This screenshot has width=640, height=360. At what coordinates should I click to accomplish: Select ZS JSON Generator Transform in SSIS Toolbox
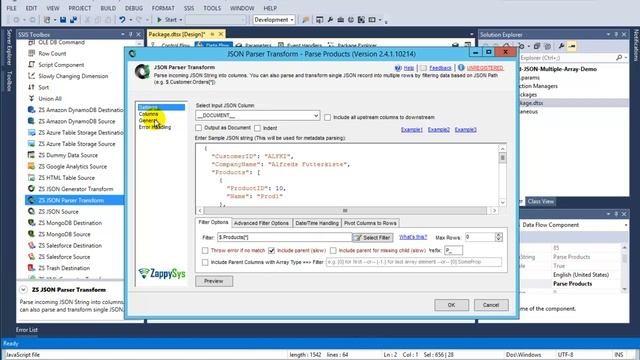(x=76, y=189)
